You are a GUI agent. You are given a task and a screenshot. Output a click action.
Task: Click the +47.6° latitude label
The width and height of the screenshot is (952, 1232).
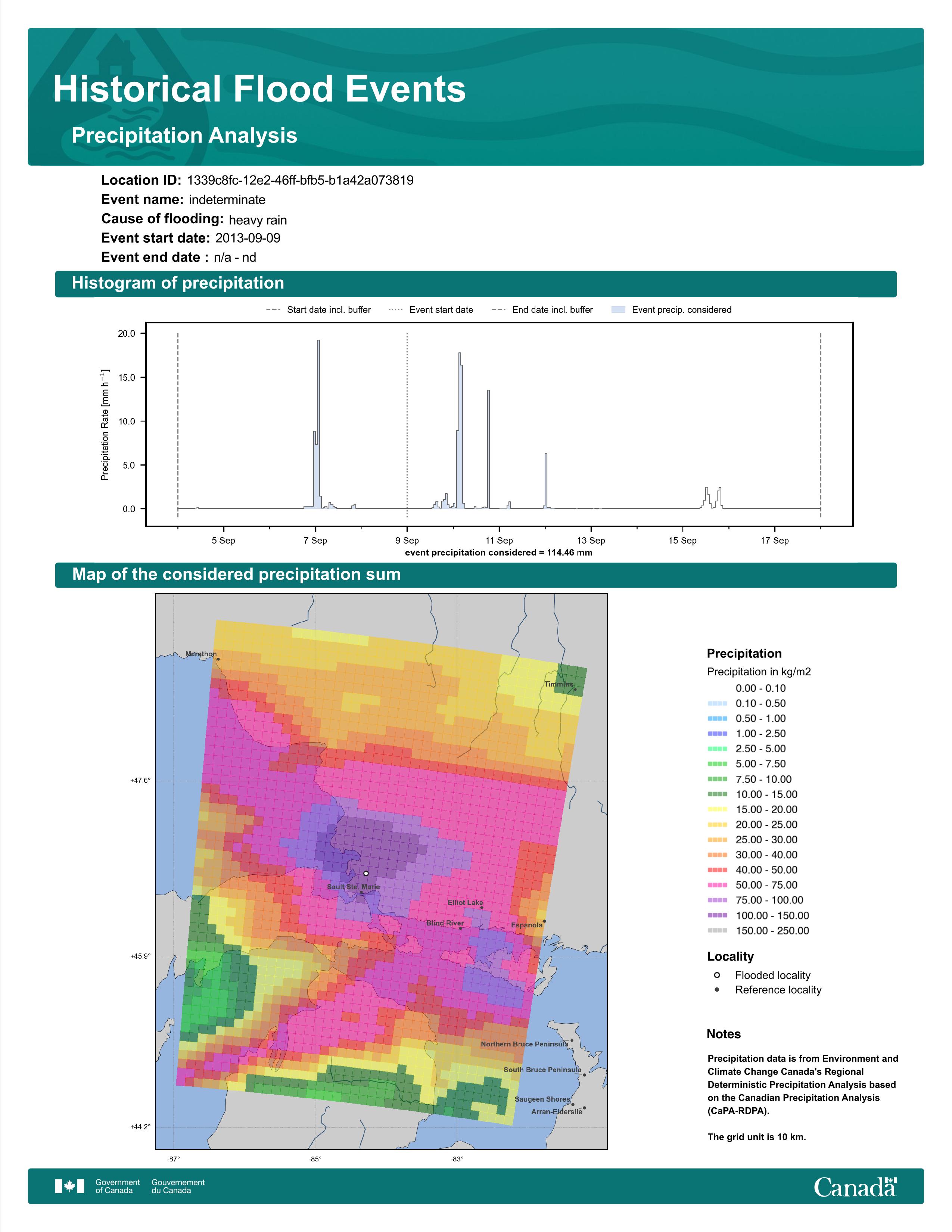pos(140,781)
